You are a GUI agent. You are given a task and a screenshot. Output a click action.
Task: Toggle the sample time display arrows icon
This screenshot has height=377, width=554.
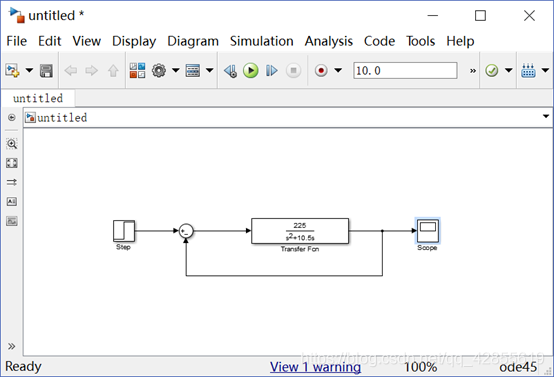12,182
